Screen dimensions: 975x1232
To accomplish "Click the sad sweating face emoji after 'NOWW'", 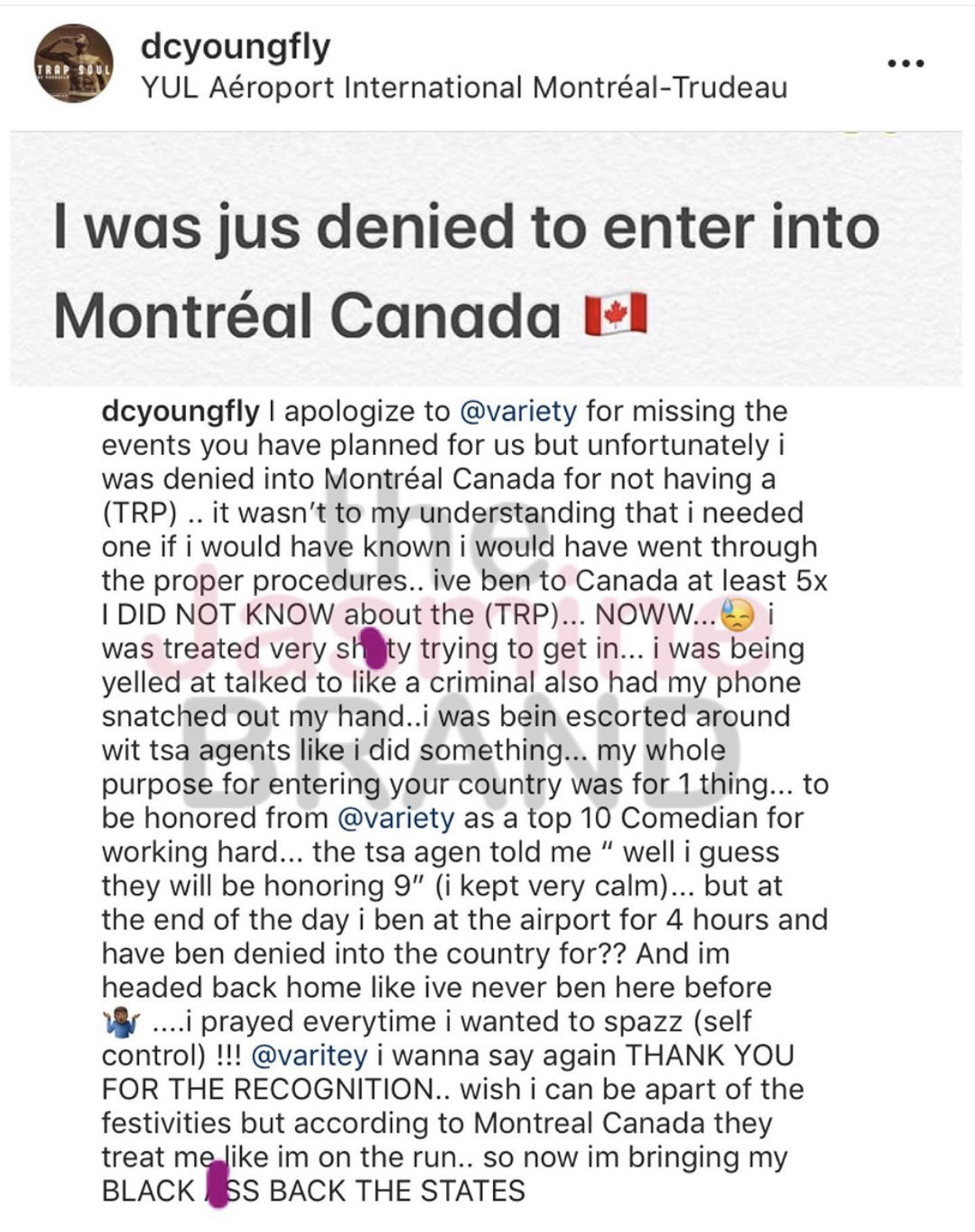I will pyautogui.click(x=737, y=616).
